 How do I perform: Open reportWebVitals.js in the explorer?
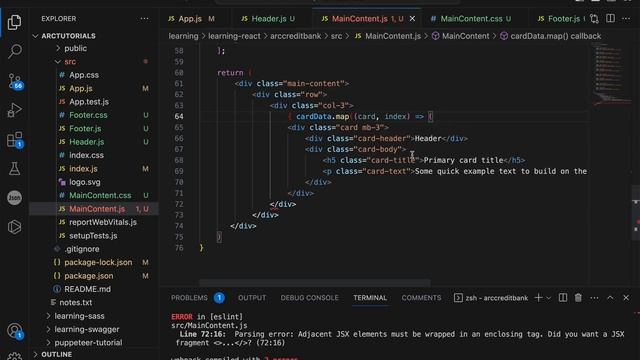point(103,222)
